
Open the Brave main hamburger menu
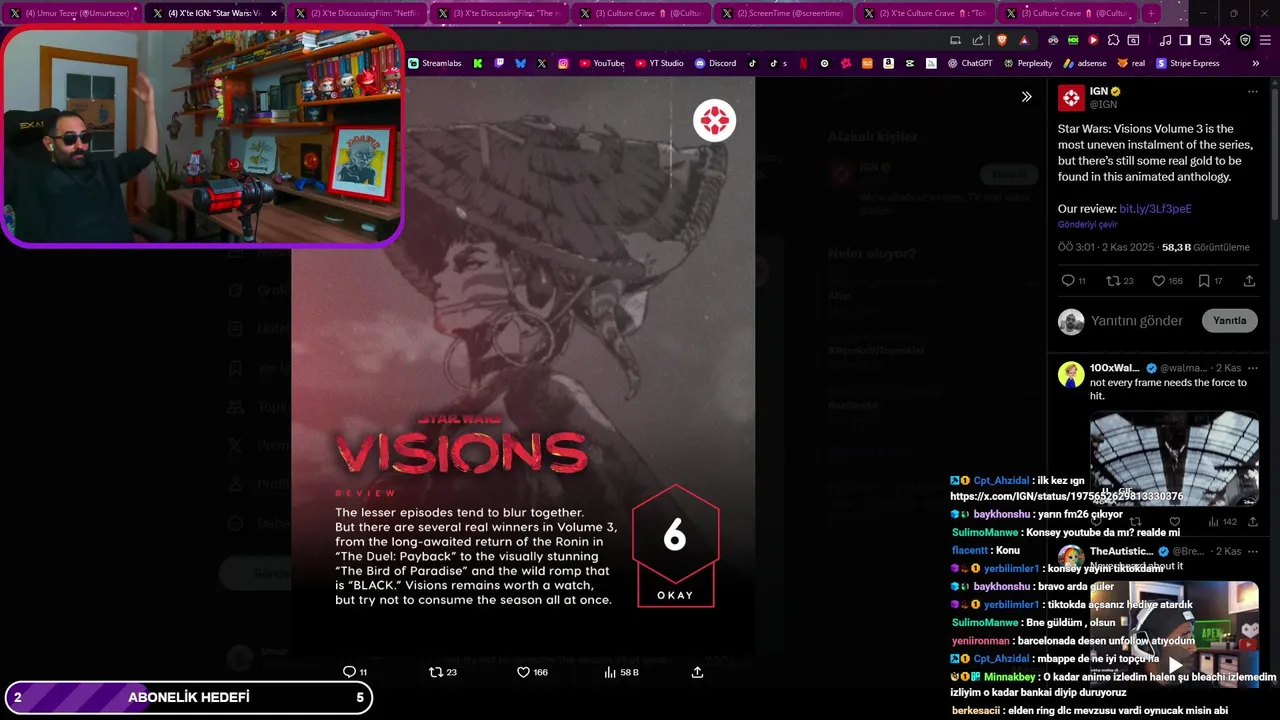(x=1265, y=40)
